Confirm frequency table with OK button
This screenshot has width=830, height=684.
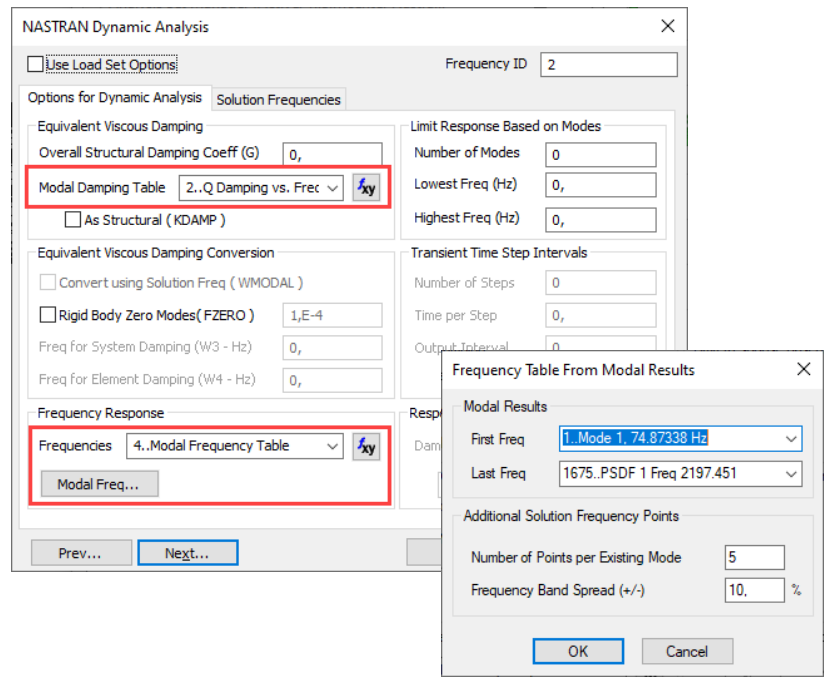click(x=578, y=651)
